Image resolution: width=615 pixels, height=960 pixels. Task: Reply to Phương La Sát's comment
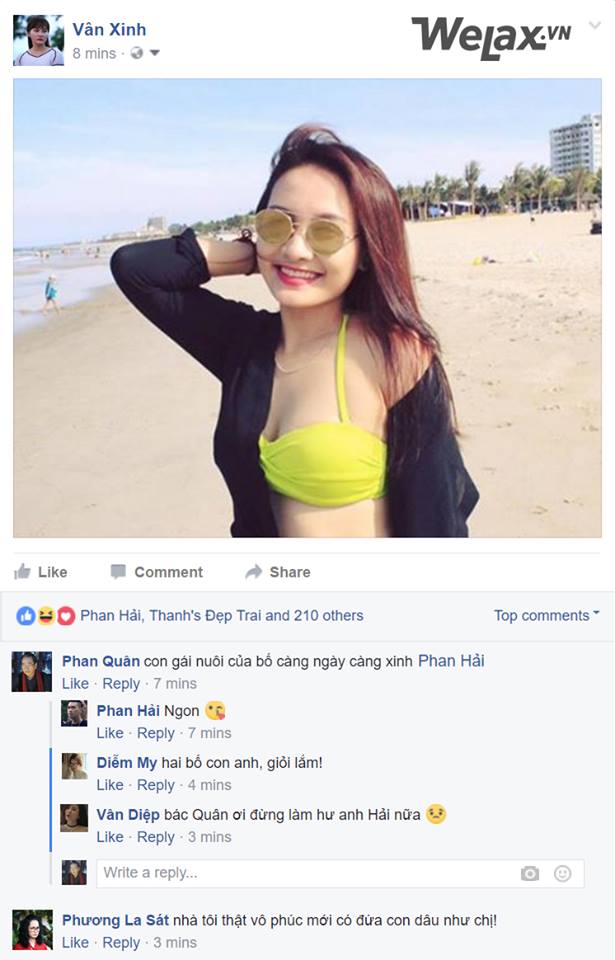click(121, 943)
